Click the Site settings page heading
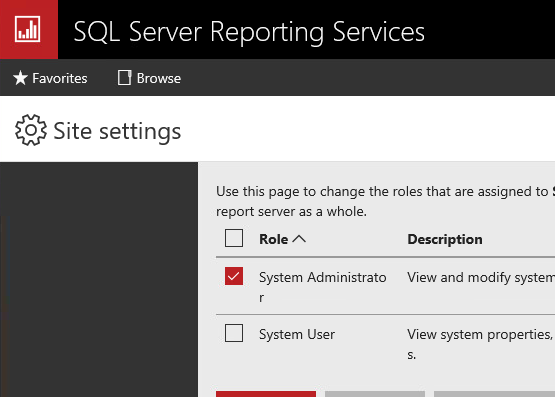Image resolution: width=555 pixels, height=397 pixels. point(117,131)
